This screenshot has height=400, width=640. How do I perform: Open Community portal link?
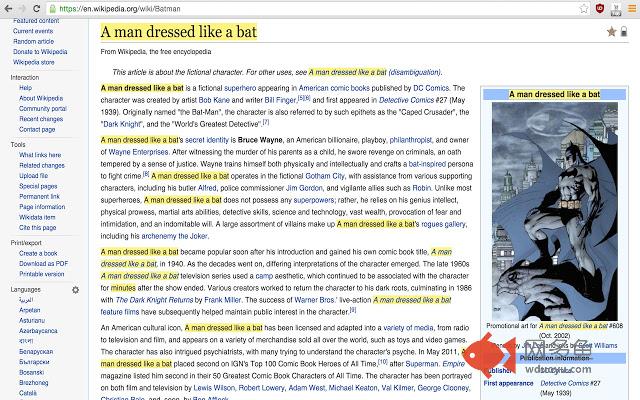(x=43, y=109)
